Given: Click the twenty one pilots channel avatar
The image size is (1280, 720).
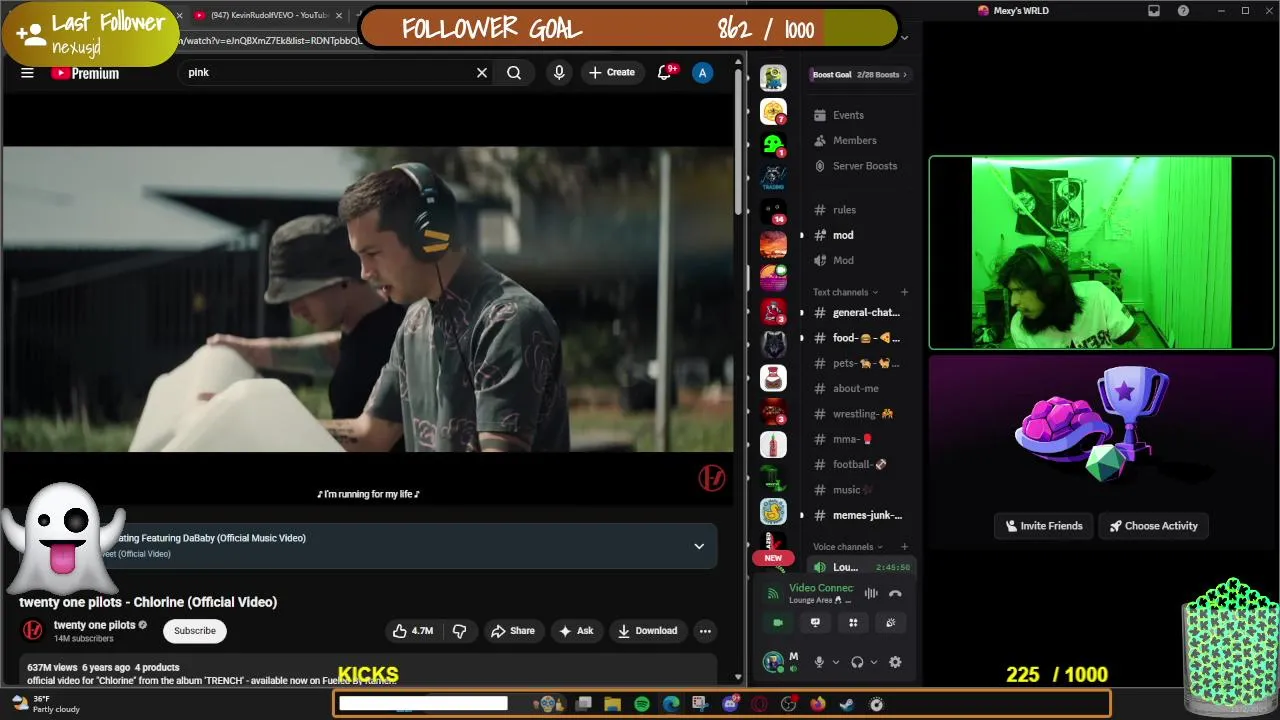Looking at the screenshot, I should (x=33, y=630).
